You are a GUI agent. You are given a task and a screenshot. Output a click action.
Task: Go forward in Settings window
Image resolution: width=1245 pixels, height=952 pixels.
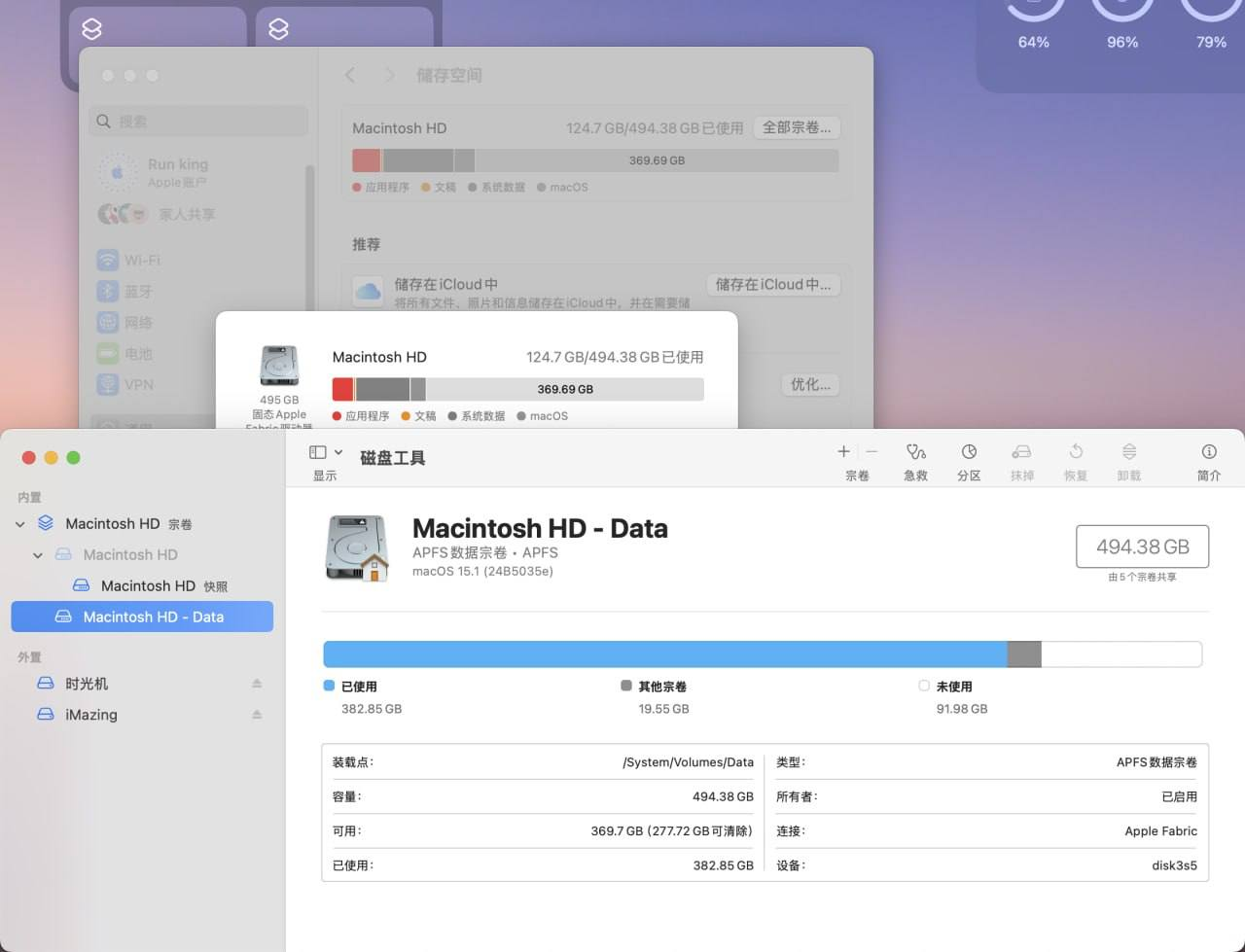click(x=390, y=75)
